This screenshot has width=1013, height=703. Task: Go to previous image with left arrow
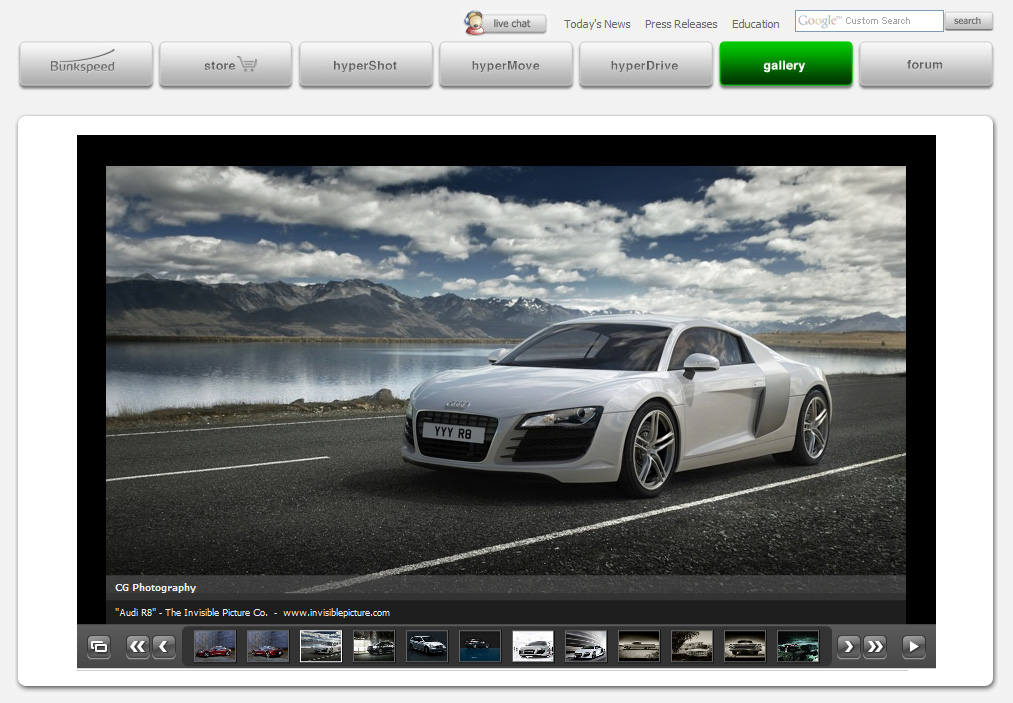164,647
